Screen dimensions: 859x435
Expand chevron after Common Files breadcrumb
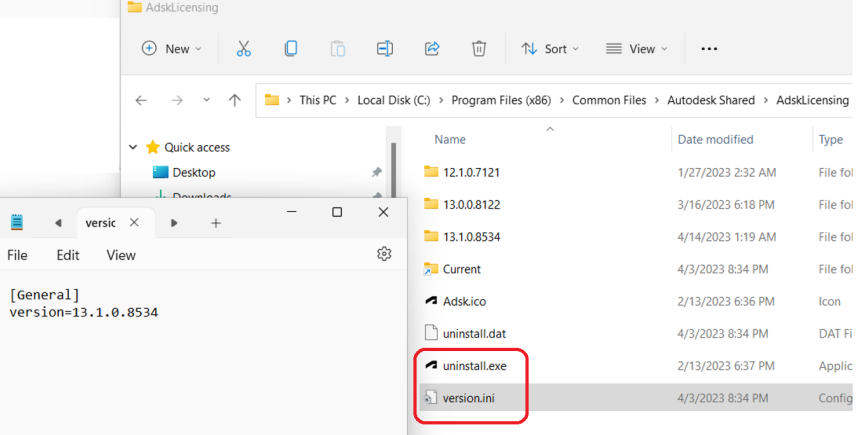(657, 100)
